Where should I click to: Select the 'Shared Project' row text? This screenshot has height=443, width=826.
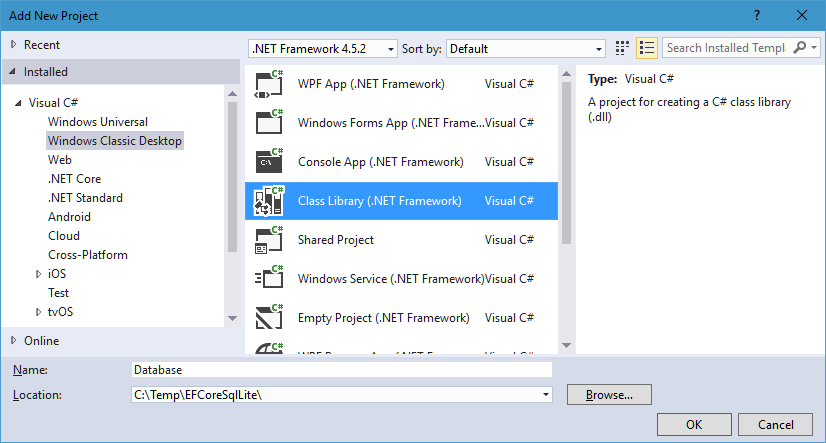click(x=336, y=240)
